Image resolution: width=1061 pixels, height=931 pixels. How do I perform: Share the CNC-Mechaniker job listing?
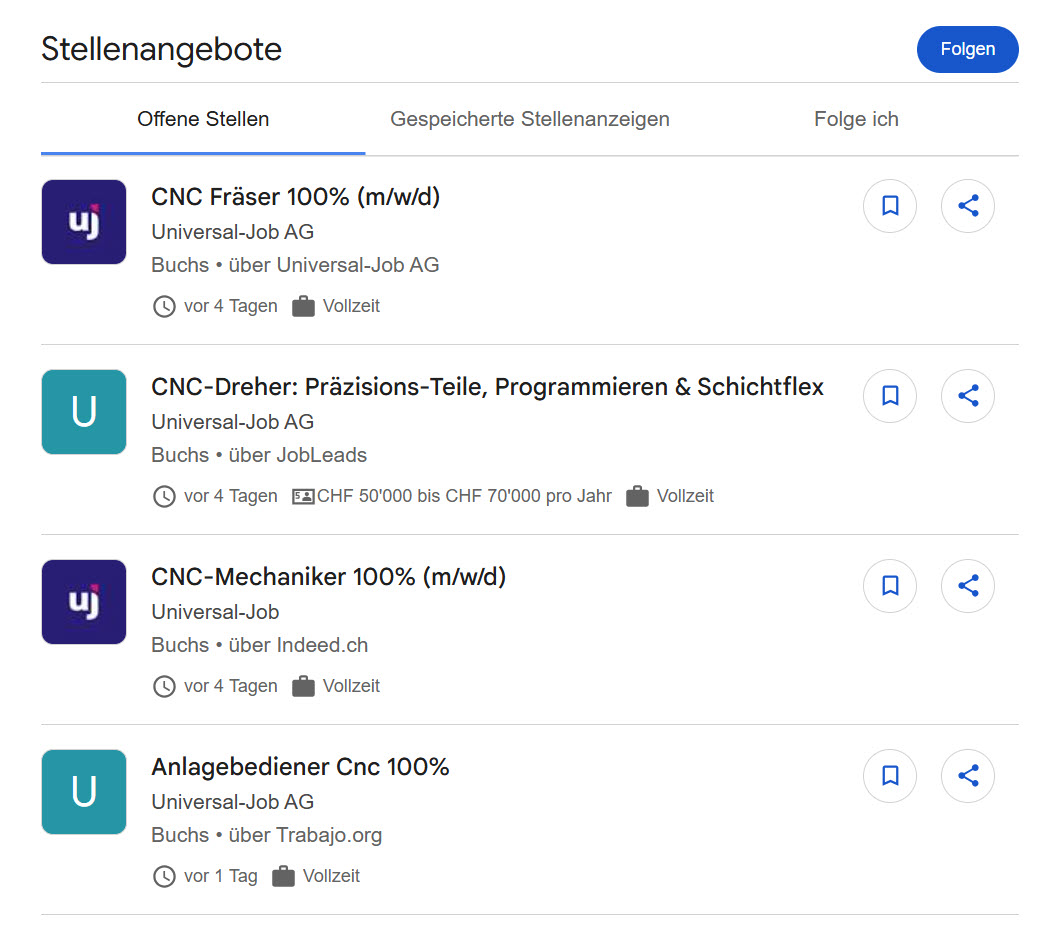pos(967,585)
